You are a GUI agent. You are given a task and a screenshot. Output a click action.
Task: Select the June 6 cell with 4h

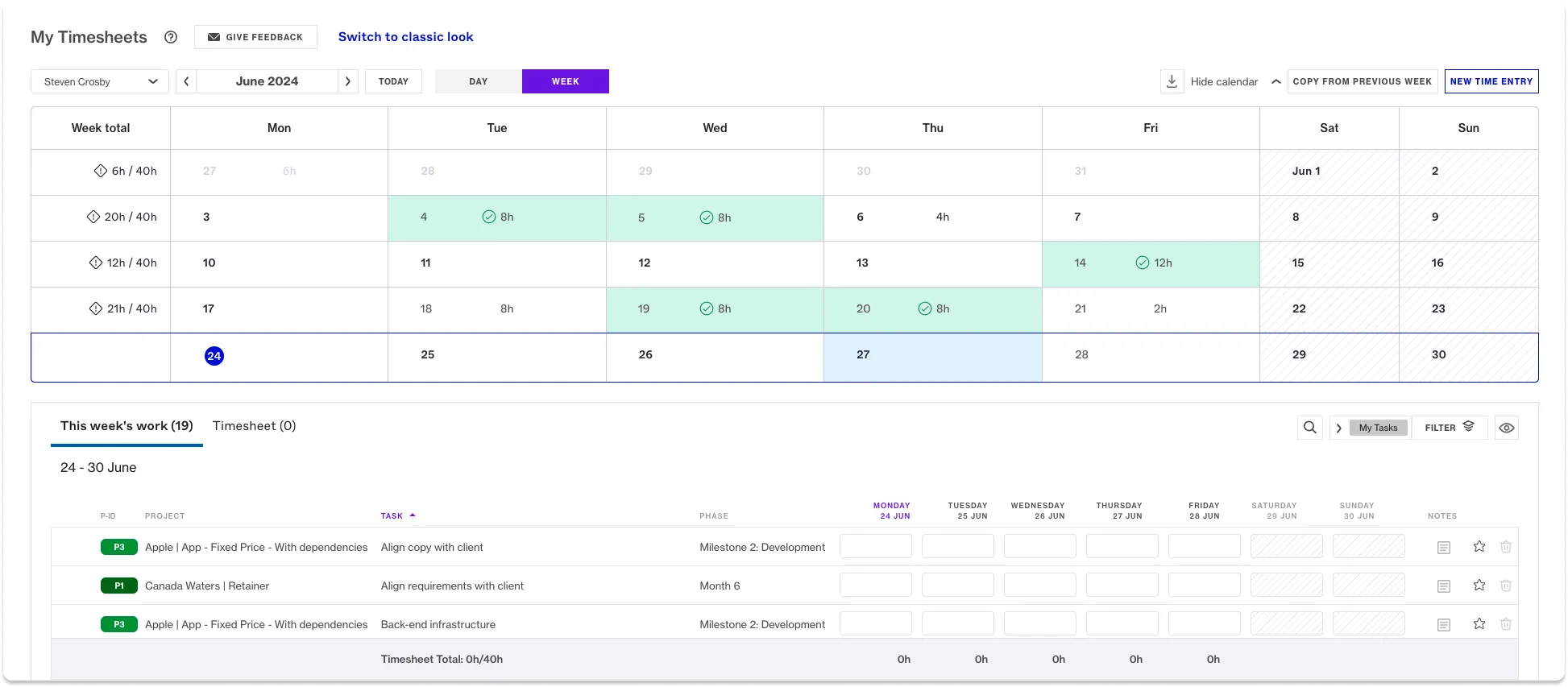(933, 217)
